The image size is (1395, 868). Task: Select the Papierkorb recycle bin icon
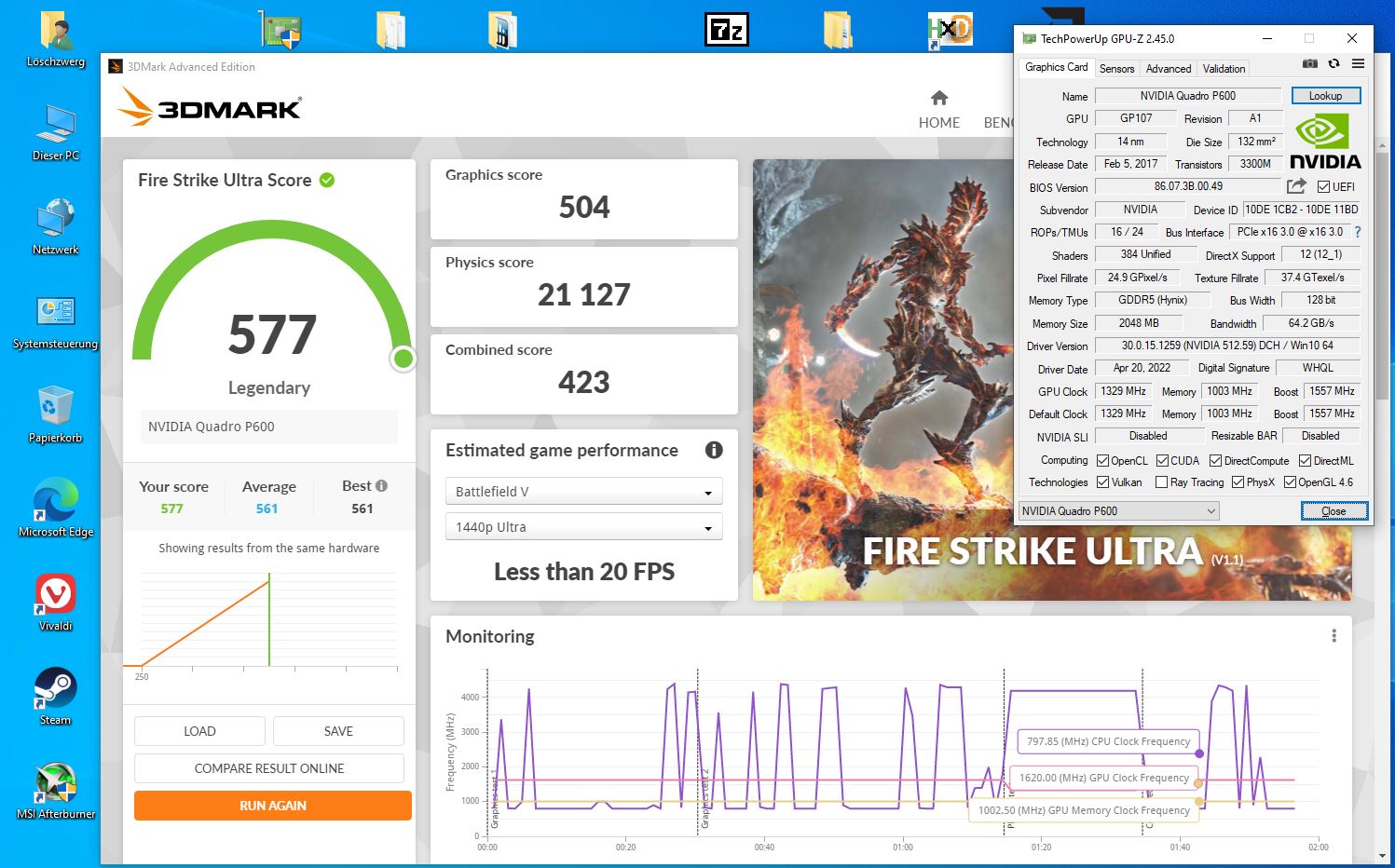point(56,415)
